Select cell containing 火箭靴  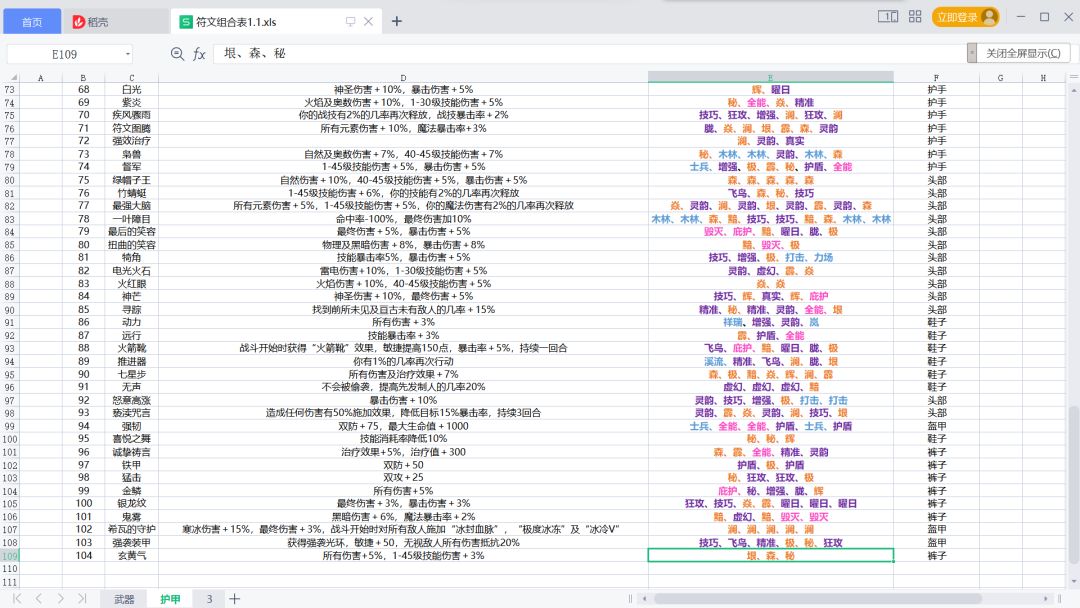[x=132, y=348]
